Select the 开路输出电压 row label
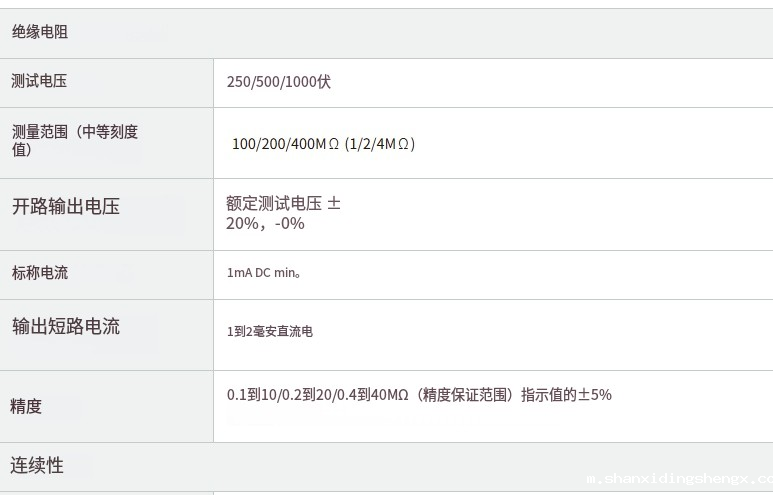This screenshot has width=773, height=495. [66, 207]
